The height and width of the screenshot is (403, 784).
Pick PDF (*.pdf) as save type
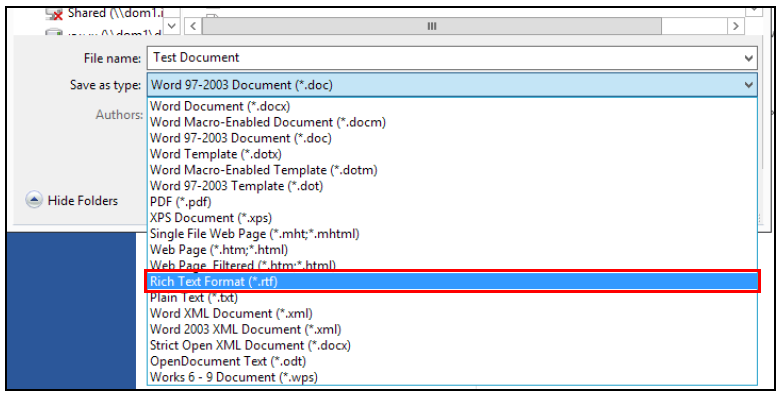click(181, 202)
